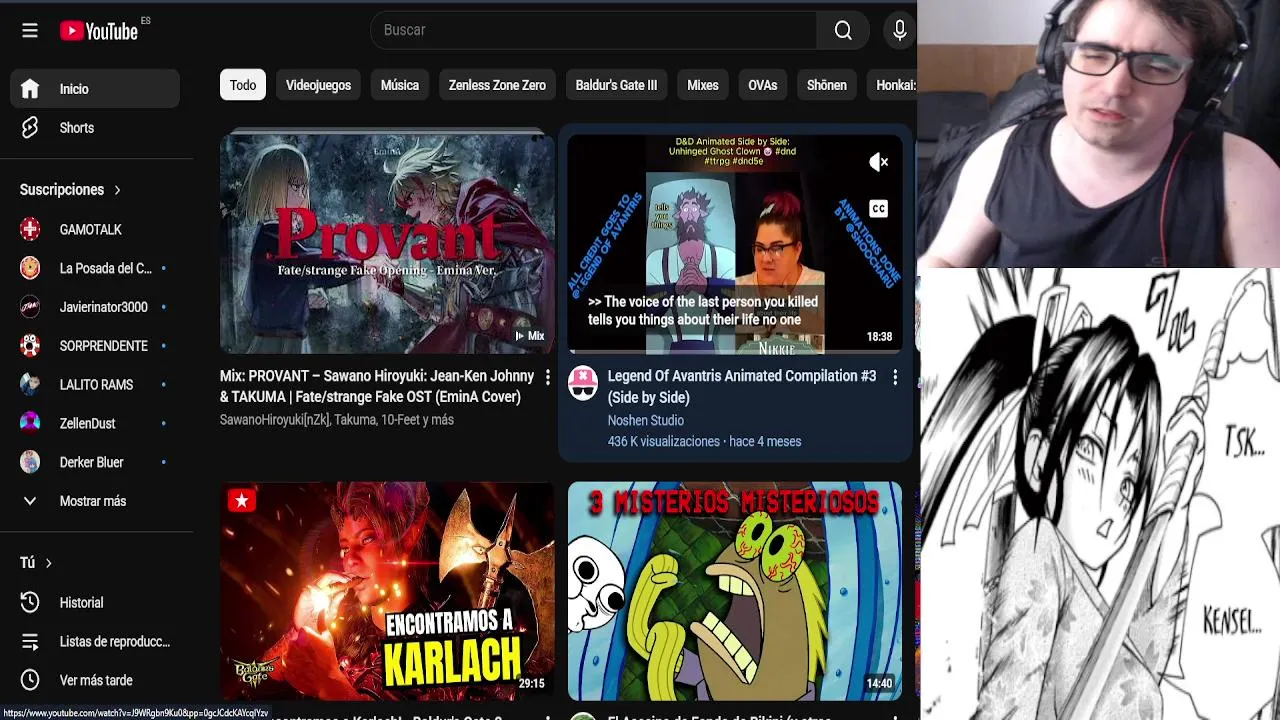Click the Mix badge on Provant thumbnail
Image resolution: width=1280 pixels, height=720 pixels.
[529, 336]
